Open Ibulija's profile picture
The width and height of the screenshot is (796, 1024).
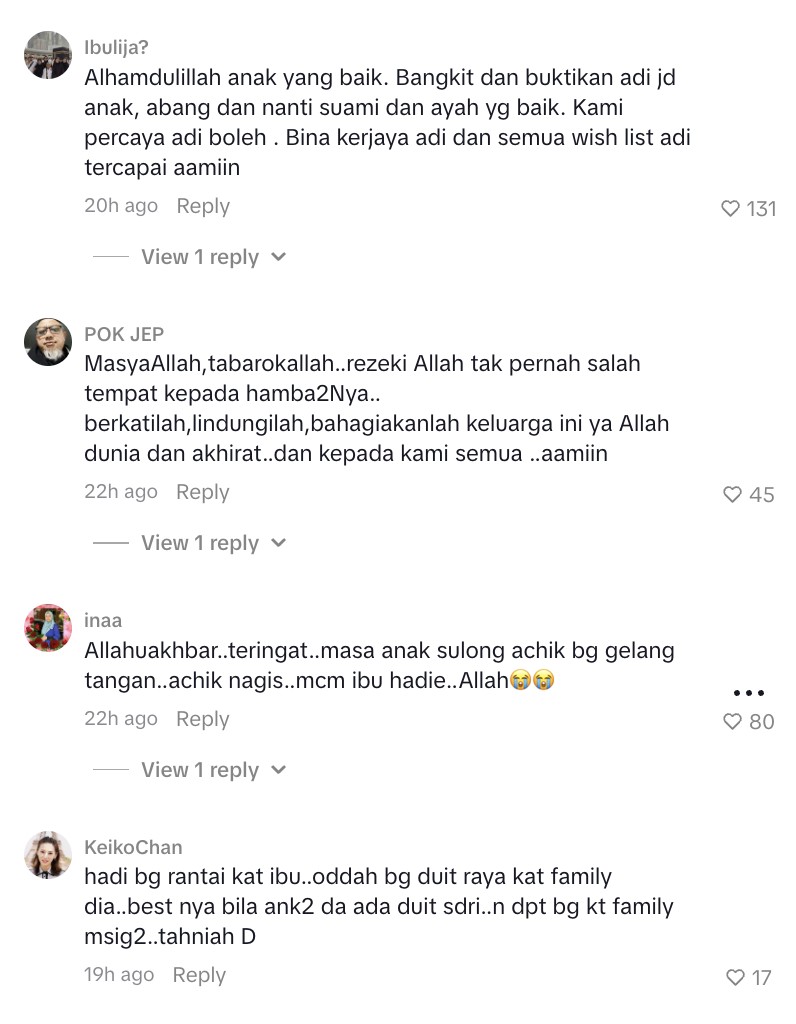click(x=48, y=55)
